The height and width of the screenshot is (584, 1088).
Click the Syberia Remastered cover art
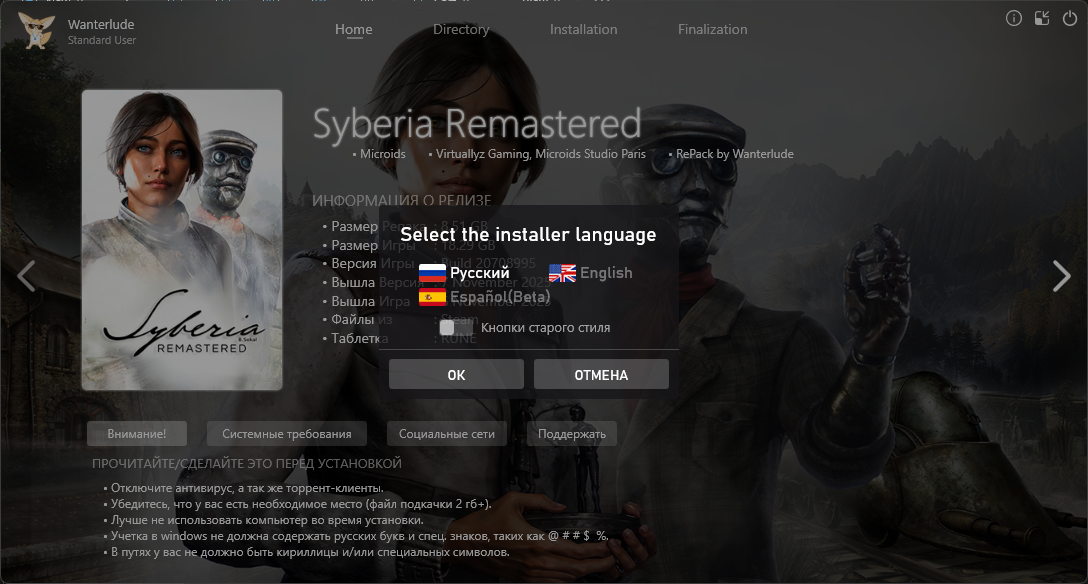tap(182, 240)
